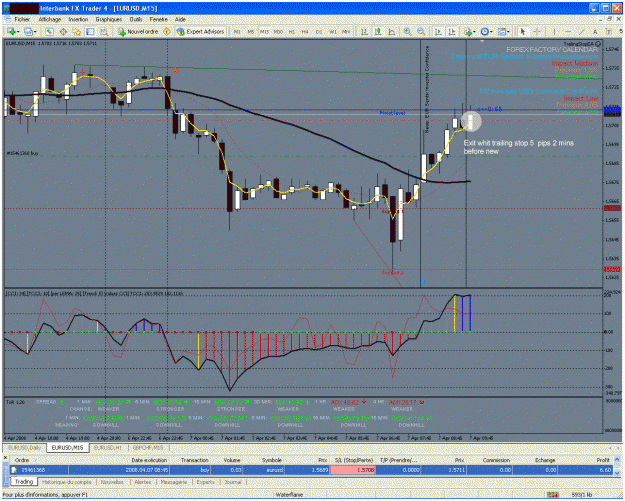The width and height of the screenshot is (625, 501).
Task: Open the Journal terminal tab
Action: [233, 482]
